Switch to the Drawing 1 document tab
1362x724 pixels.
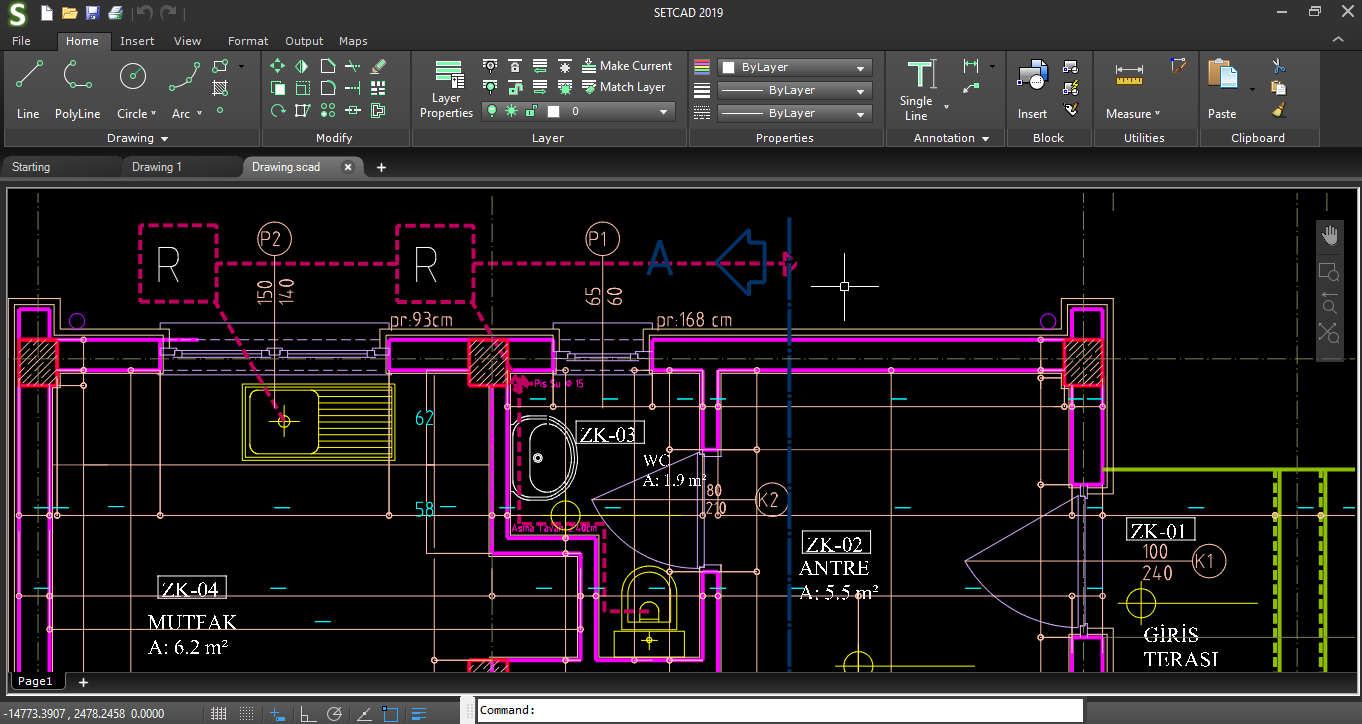coord(157,167)
